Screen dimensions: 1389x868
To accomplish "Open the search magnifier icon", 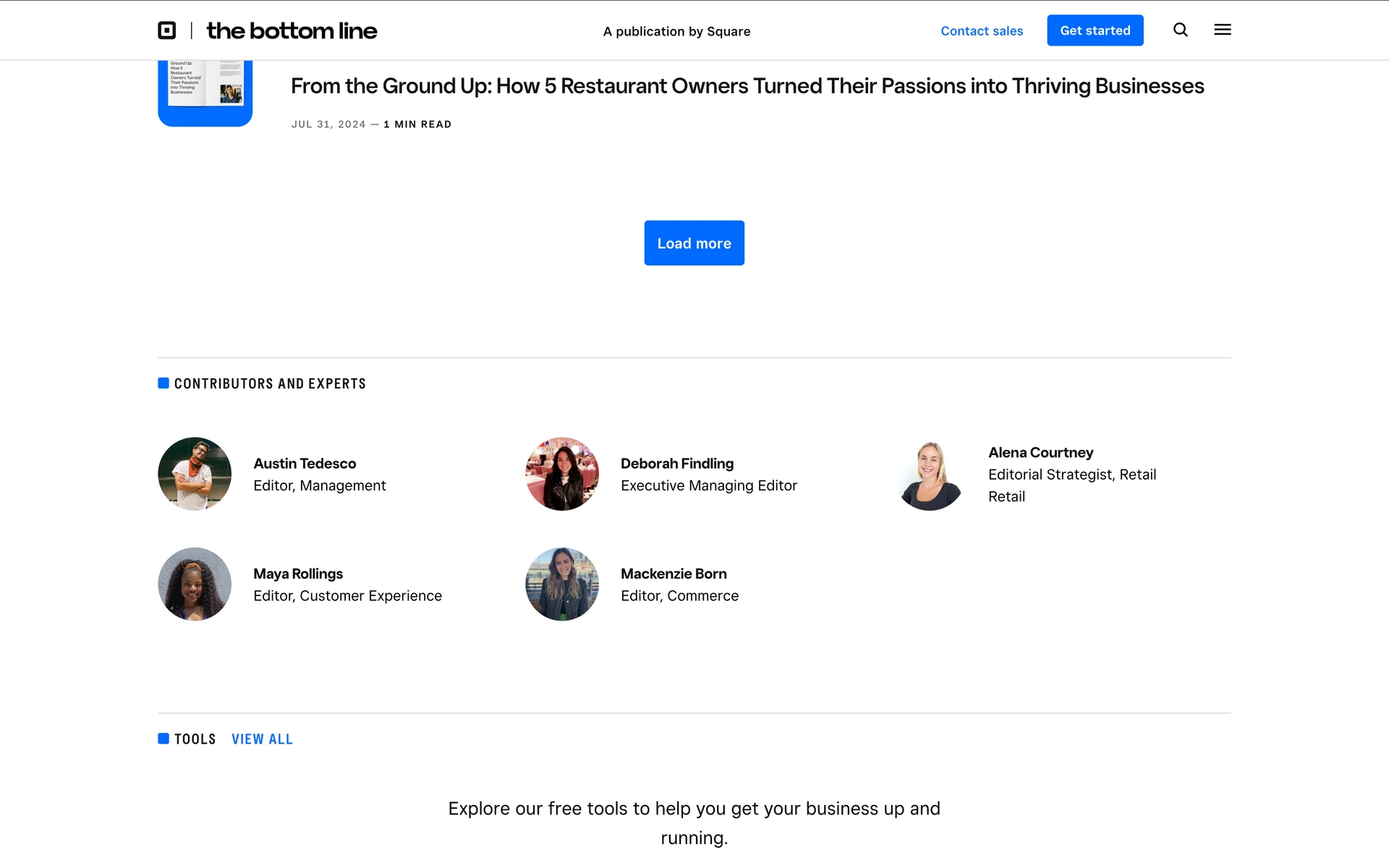I will coord(1181,30).
